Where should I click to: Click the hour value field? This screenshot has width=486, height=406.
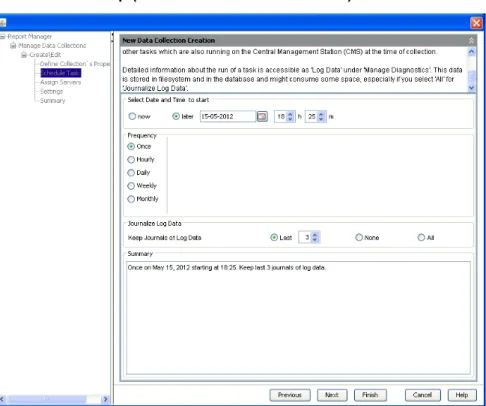281,116
